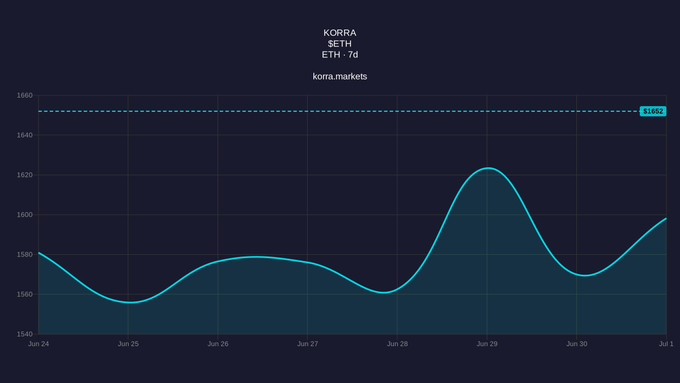Click the 1620 y-axis label
Viewport: 680px width, 383px height.
[x=25, y=175]
